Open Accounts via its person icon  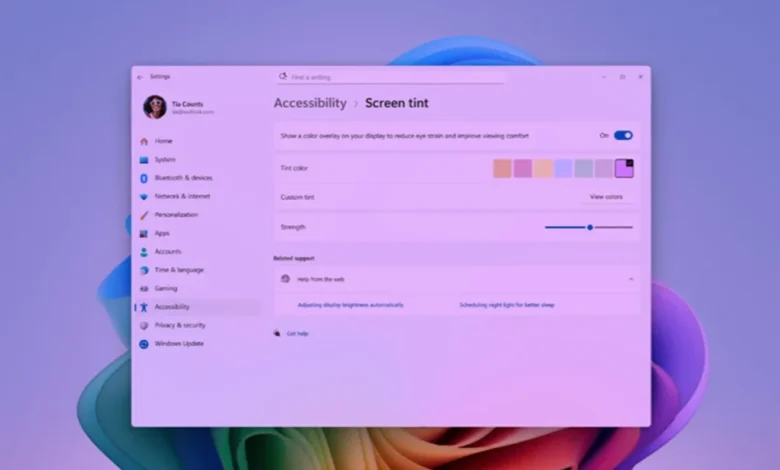point(144,252)
